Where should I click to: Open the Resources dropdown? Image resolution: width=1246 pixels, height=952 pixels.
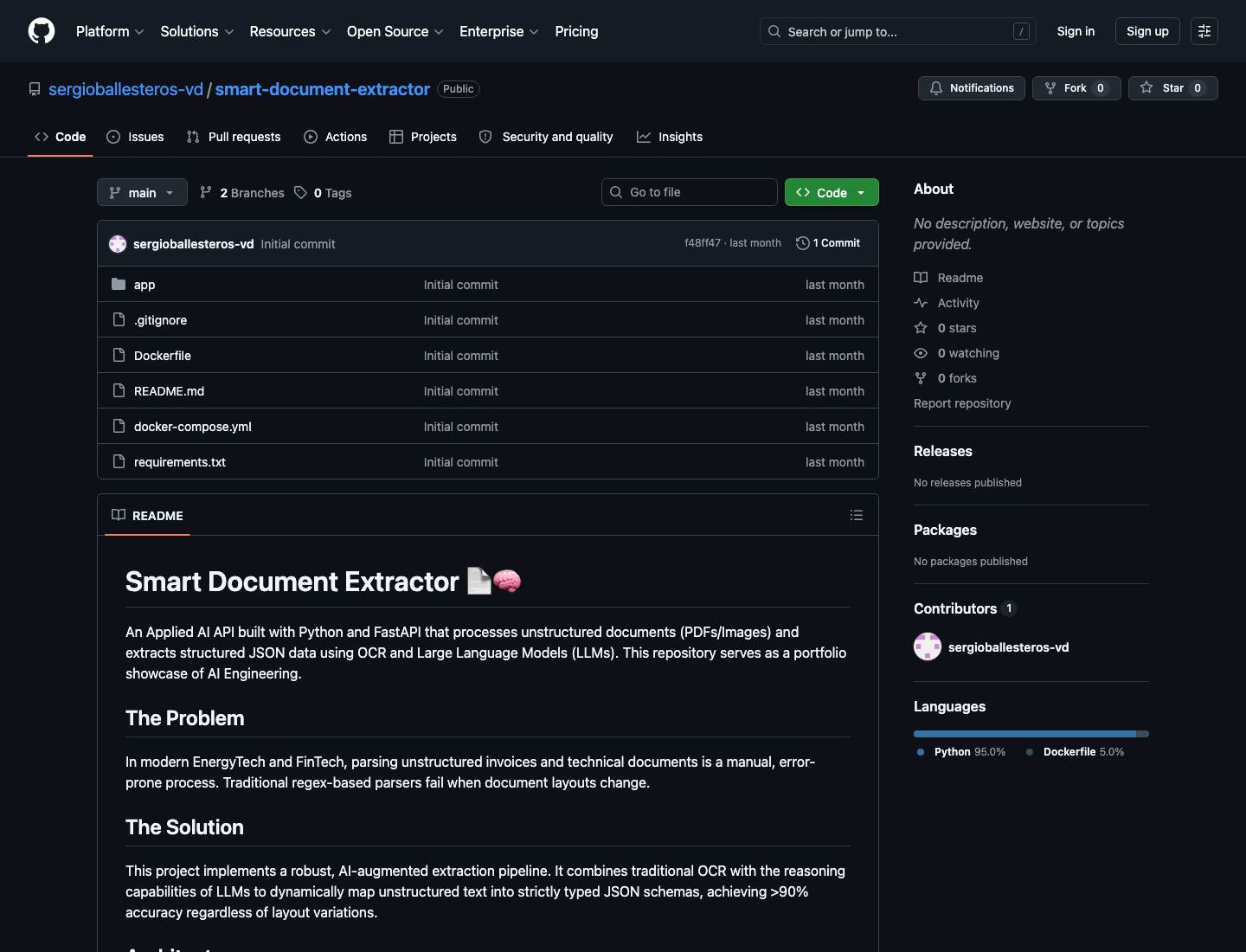[x=290, y=31]
